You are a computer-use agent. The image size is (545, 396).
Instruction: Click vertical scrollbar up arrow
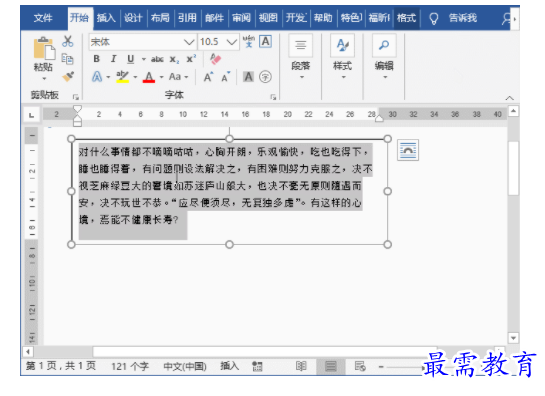513,111
